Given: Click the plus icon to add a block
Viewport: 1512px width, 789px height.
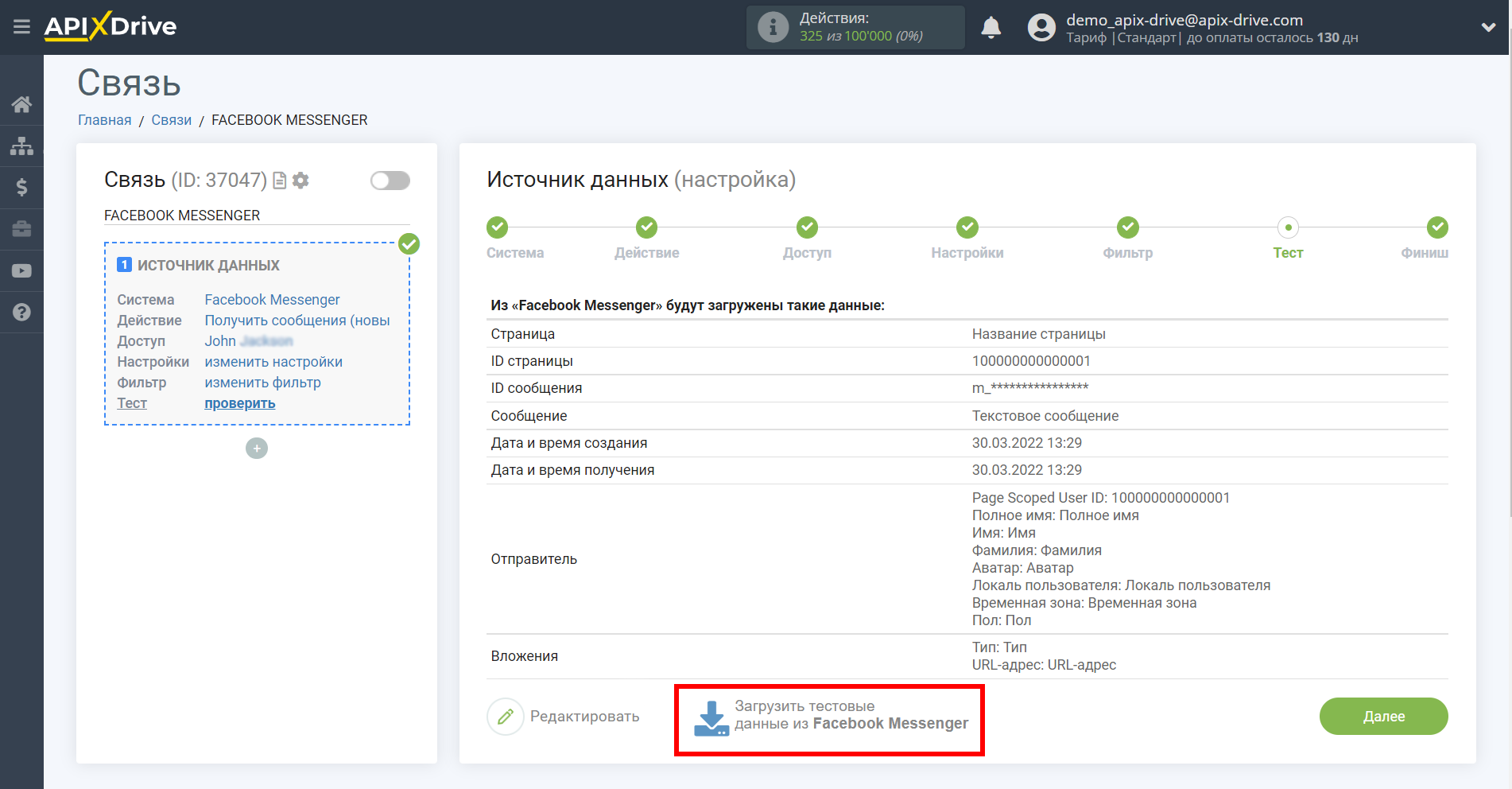Looking at the screenshot, I should (x=257, y=449).
